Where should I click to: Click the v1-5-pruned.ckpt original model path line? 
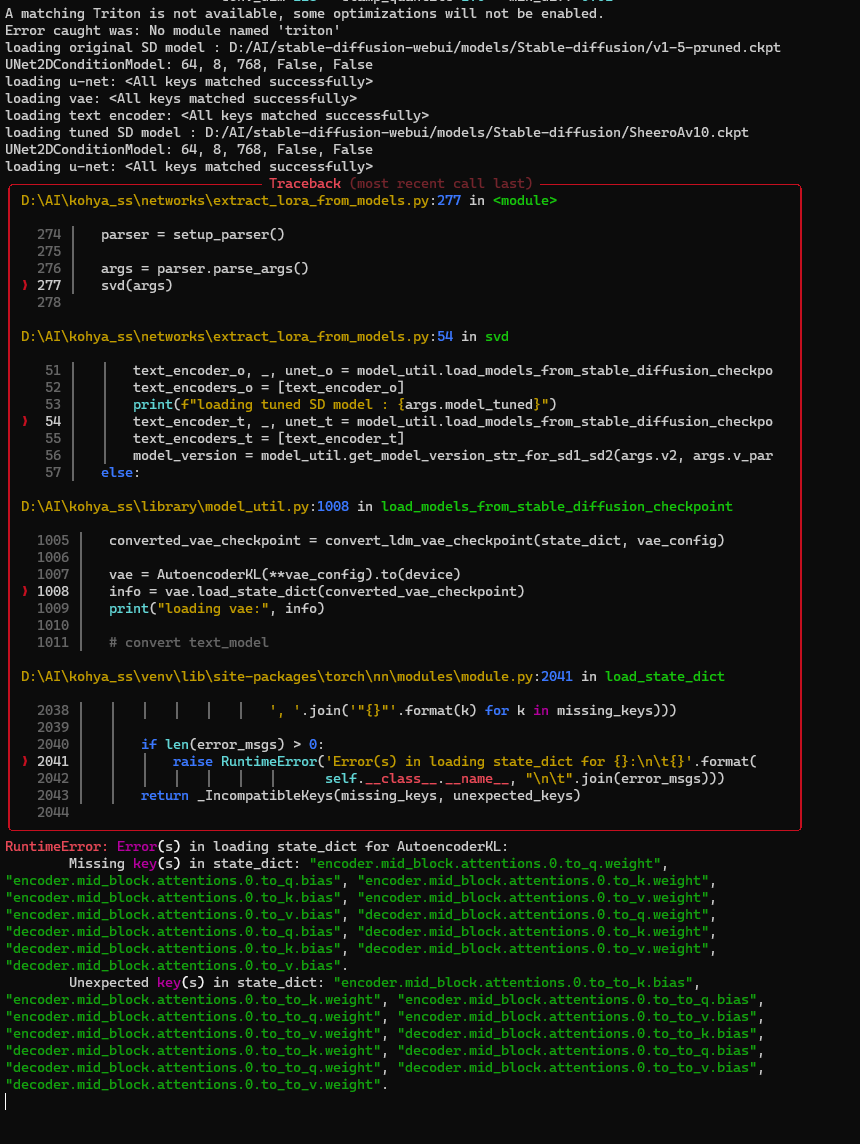400,47
